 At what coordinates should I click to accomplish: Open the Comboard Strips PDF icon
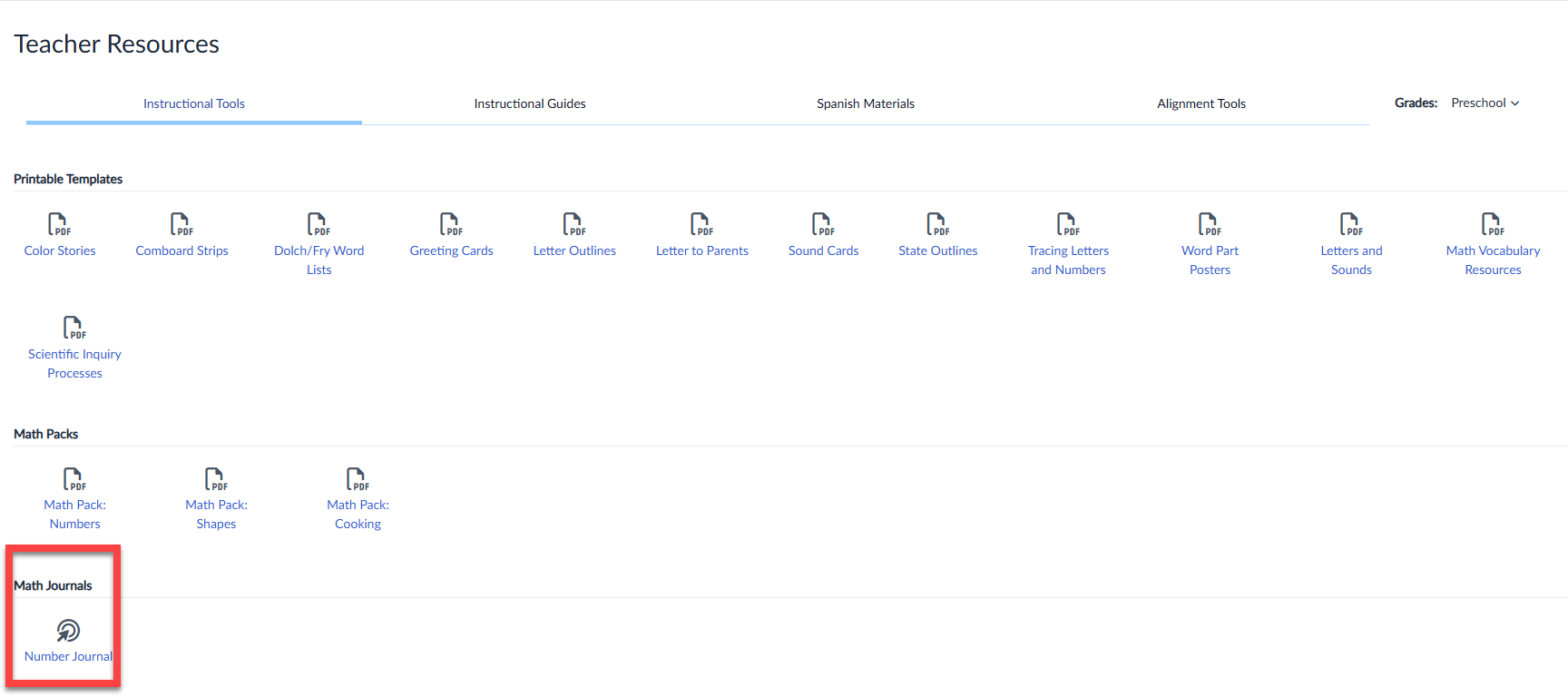tap(181, 223)
